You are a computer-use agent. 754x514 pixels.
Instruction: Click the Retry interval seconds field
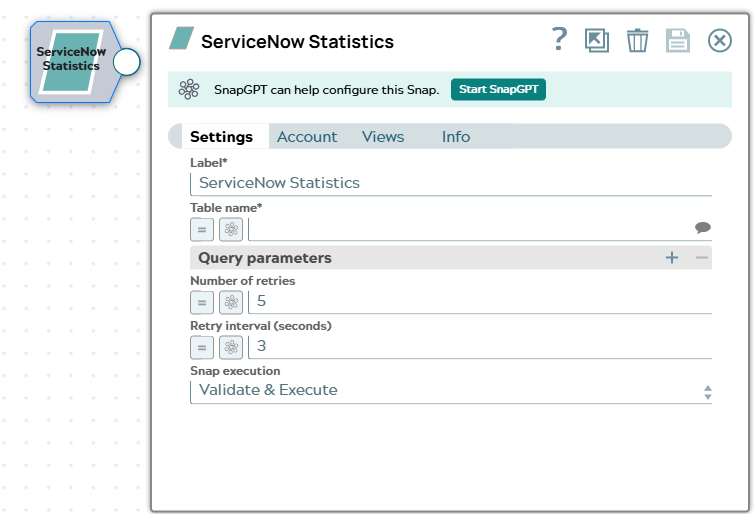click(480, 347)
